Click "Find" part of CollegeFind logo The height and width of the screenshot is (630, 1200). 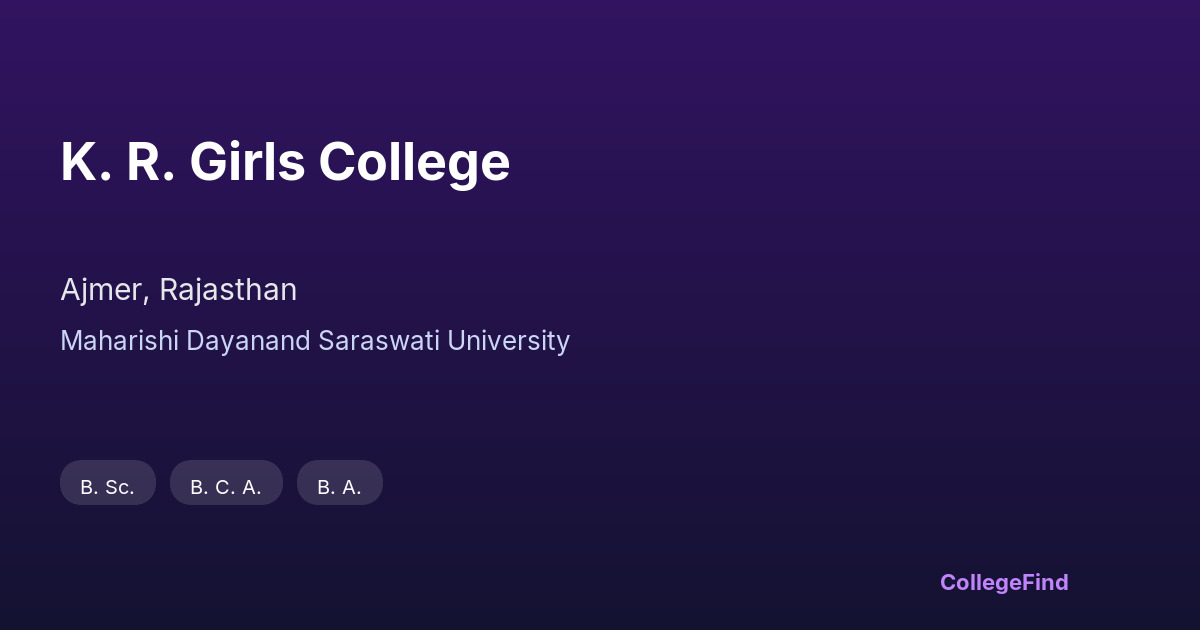click(x=1046, y=582)
